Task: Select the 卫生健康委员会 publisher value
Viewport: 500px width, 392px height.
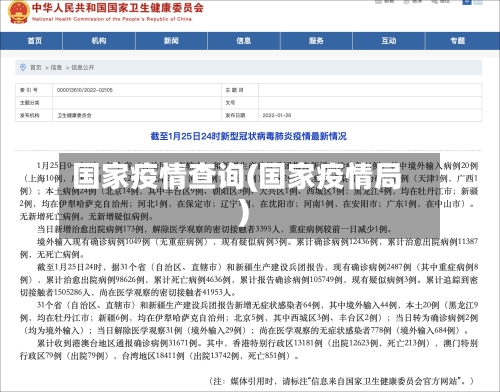Action: click(x=74, y=115)
